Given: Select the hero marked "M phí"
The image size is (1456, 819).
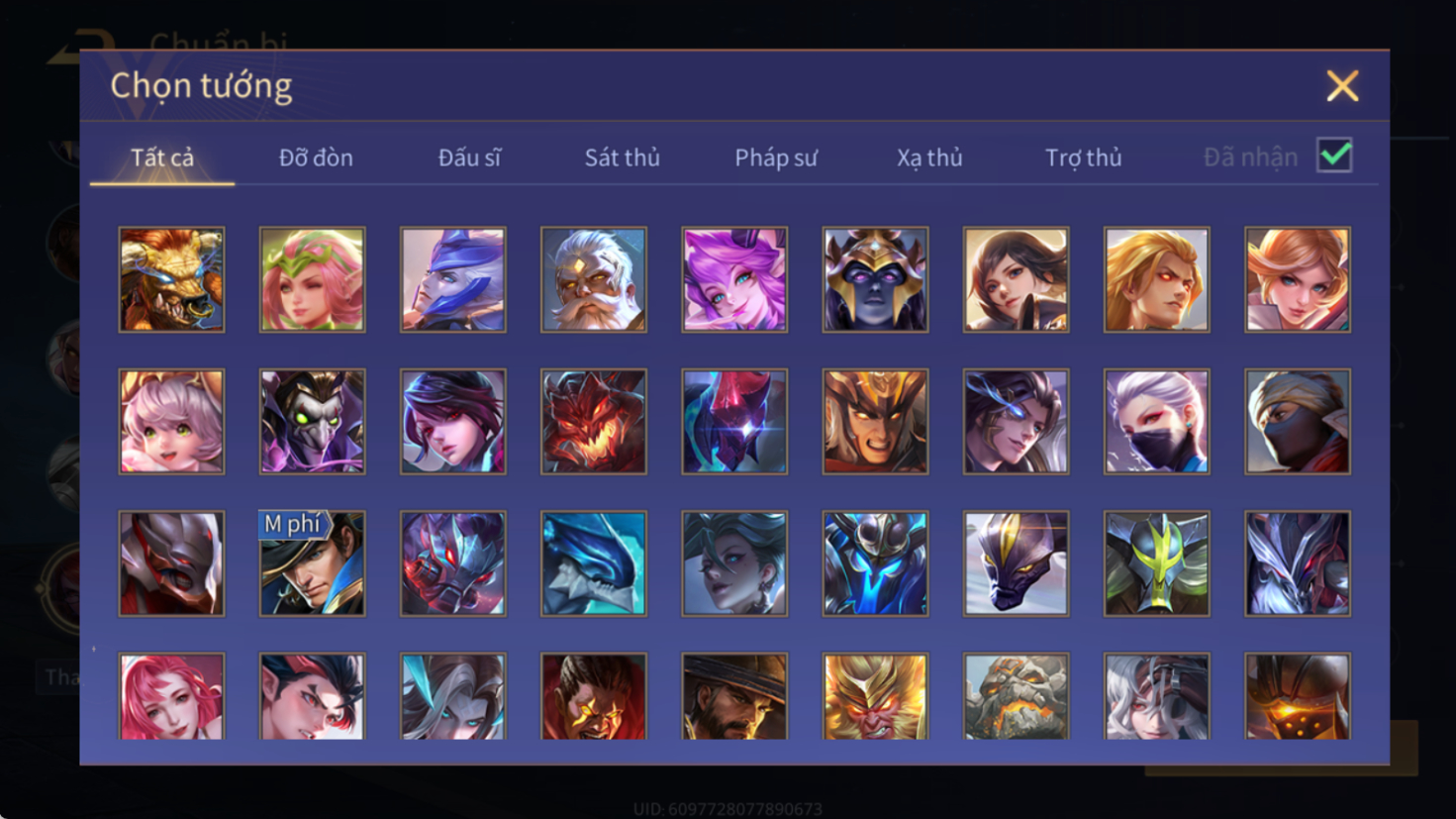Looking at the screenshot, I should 312,563.
